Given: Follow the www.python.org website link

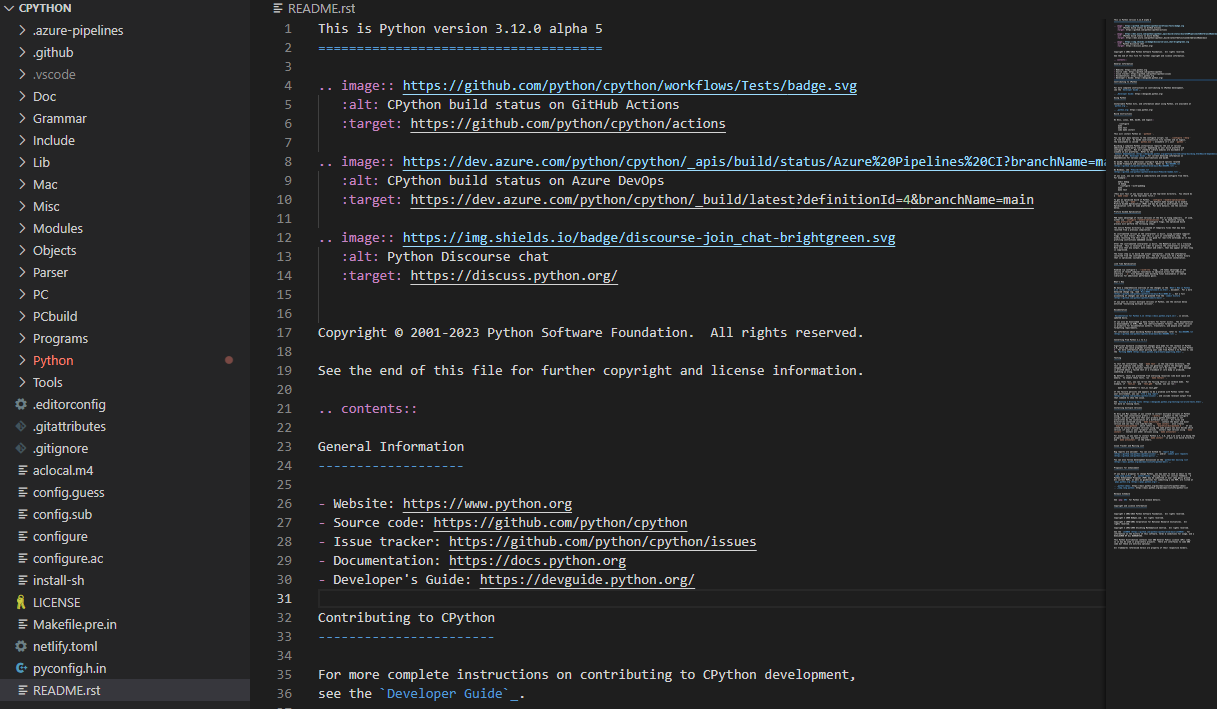Looking at the screenshot, I should [x=487, y=504].
